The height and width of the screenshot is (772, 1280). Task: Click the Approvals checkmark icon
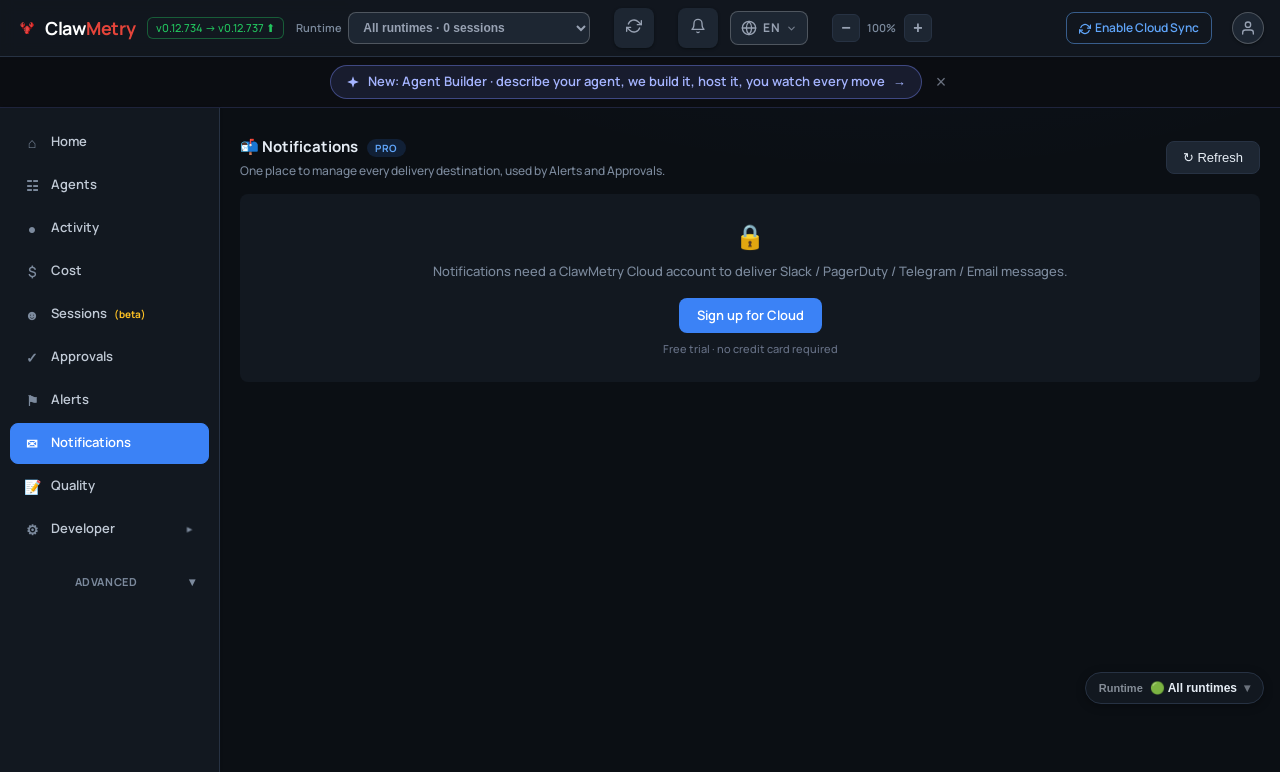tap(32, 358)
